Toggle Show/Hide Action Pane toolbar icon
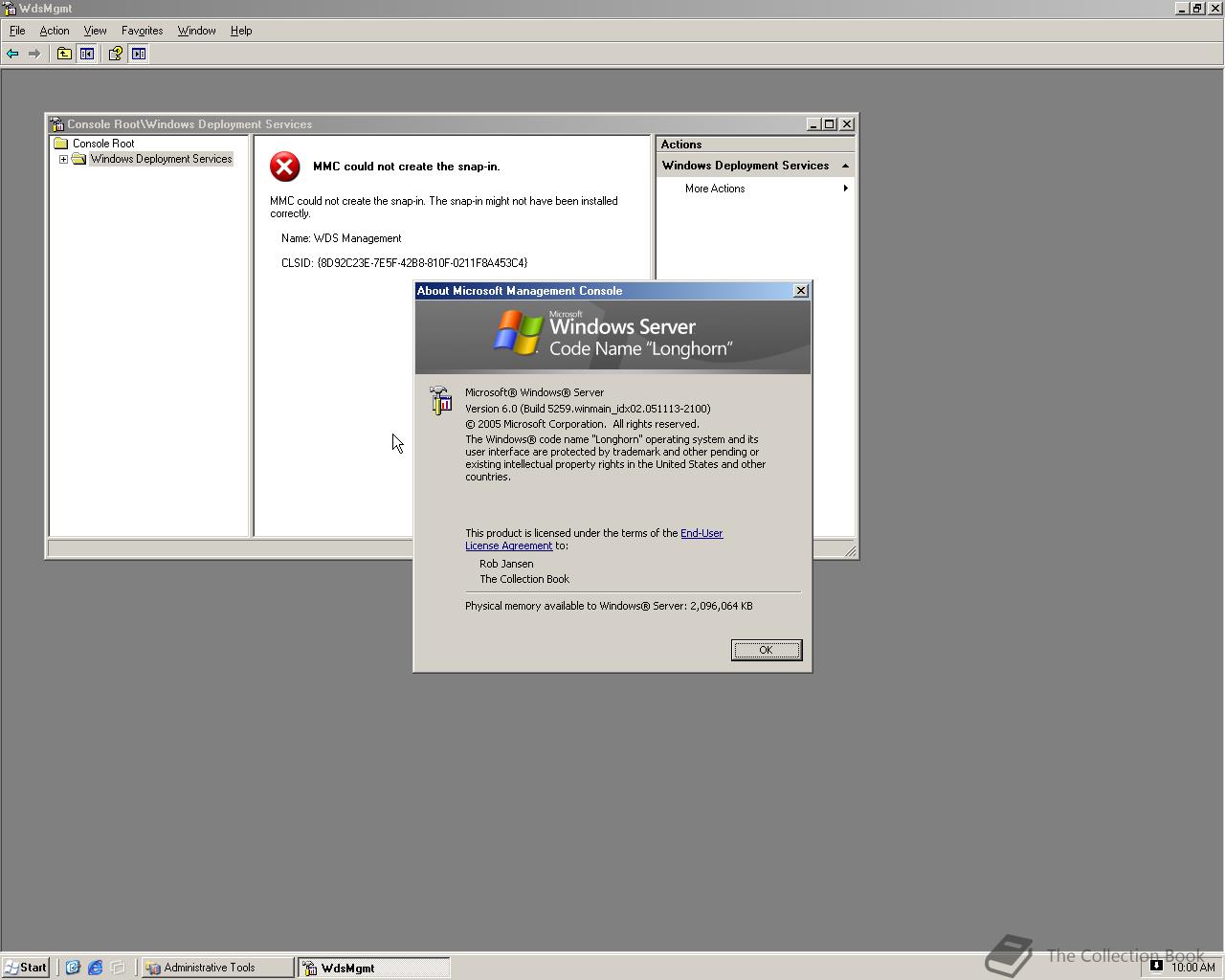 [139, 54]
